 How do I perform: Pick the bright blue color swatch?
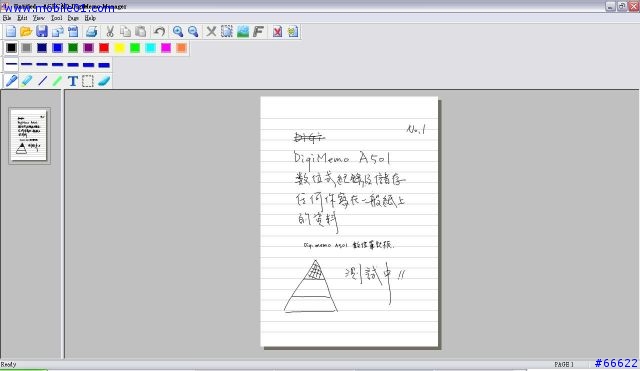(58, 48)
